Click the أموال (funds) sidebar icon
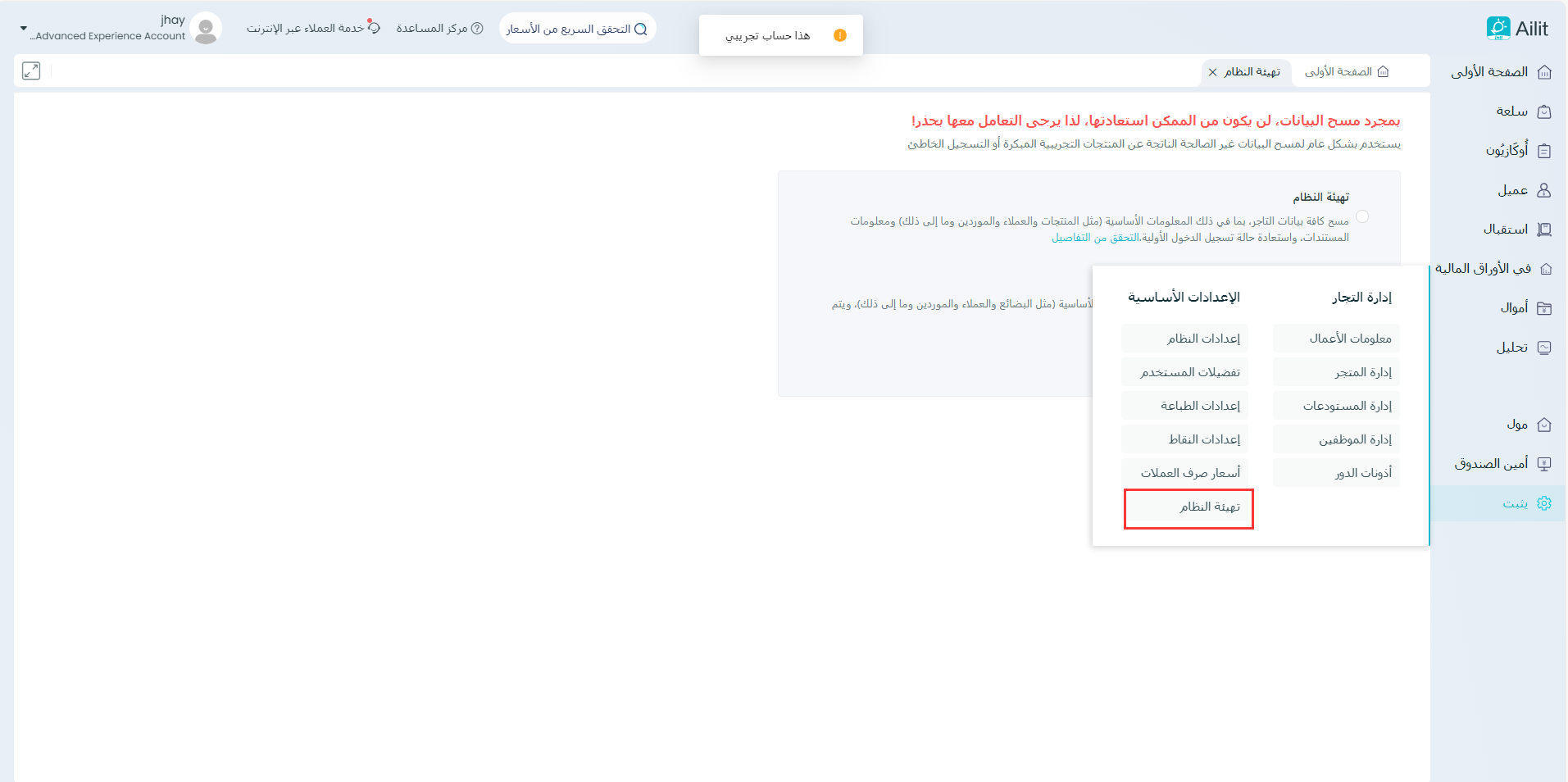Image resolution: width=1568 pixels, height=782 pixels. tap(1543, 308)
